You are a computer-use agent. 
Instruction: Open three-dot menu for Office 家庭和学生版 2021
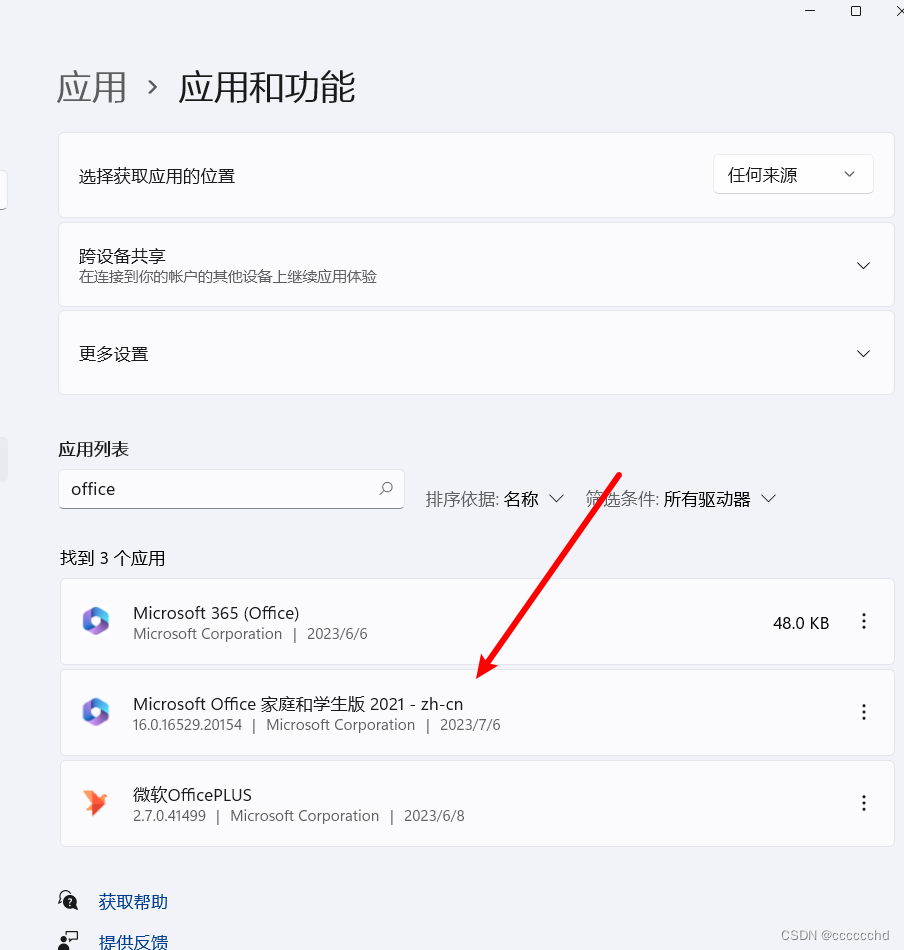864,712
